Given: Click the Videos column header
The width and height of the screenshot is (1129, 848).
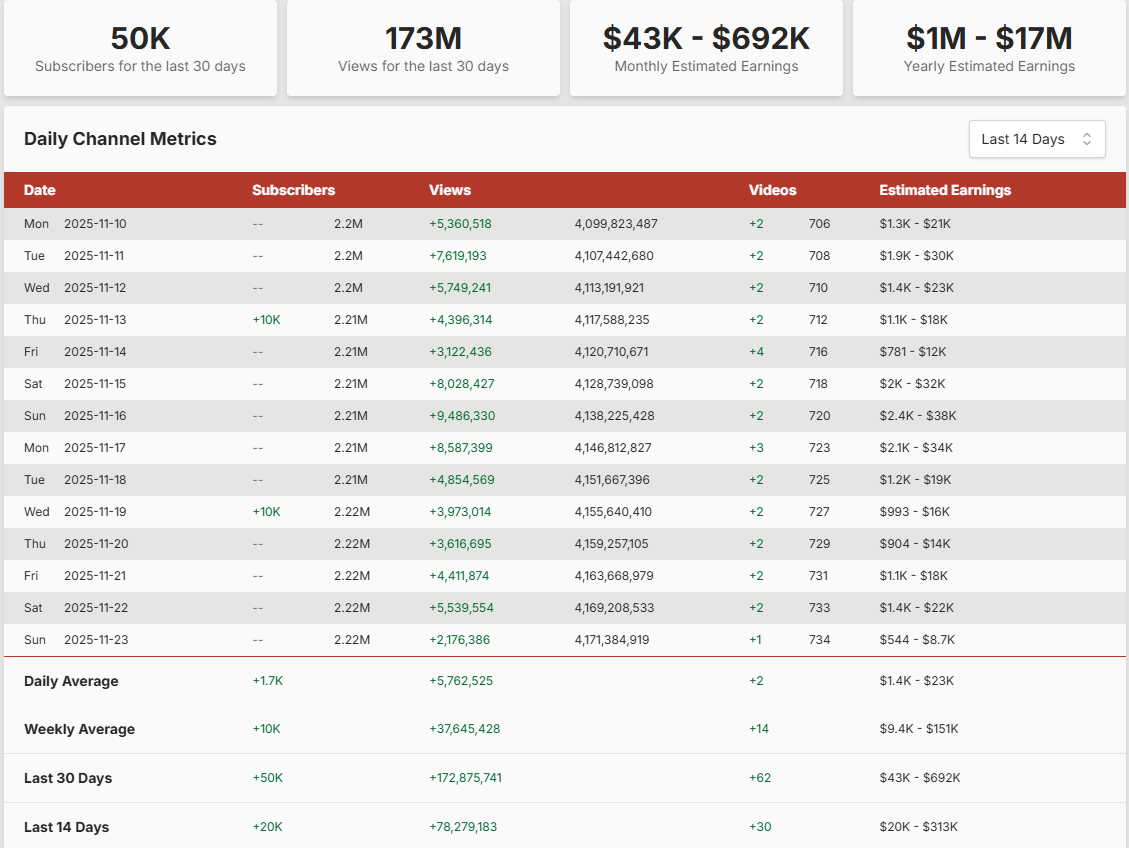Looking at the screenshot, I should pyautogui.click(x=772, y=190).
